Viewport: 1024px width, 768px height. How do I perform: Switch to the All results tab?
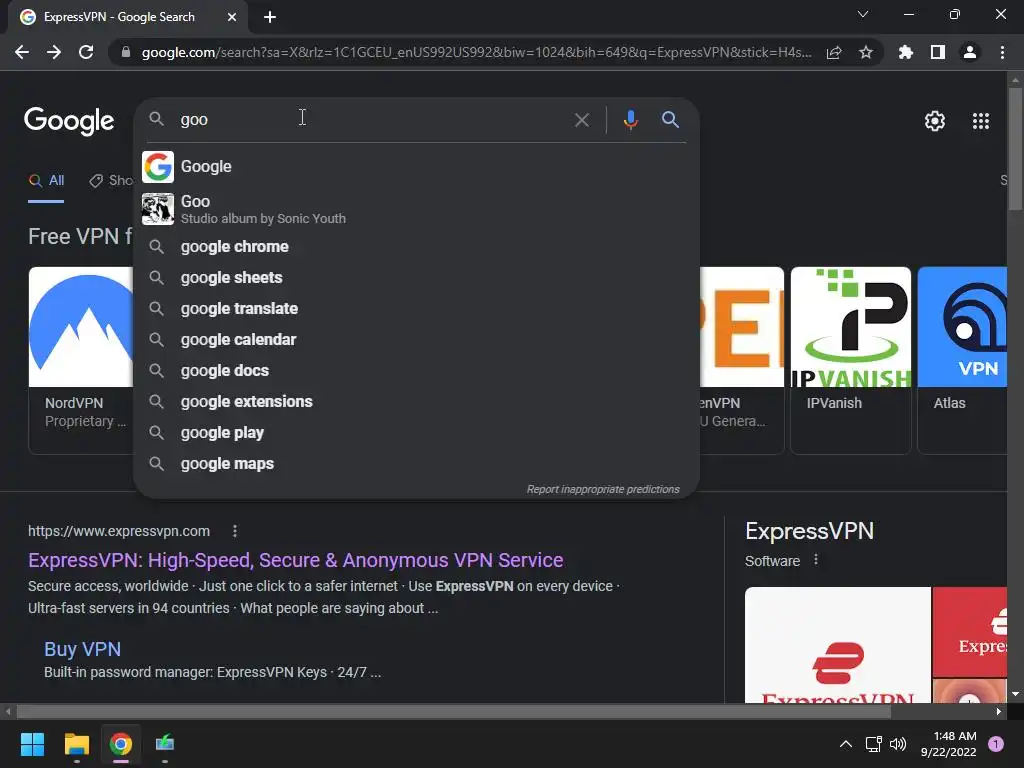[46, 181]
